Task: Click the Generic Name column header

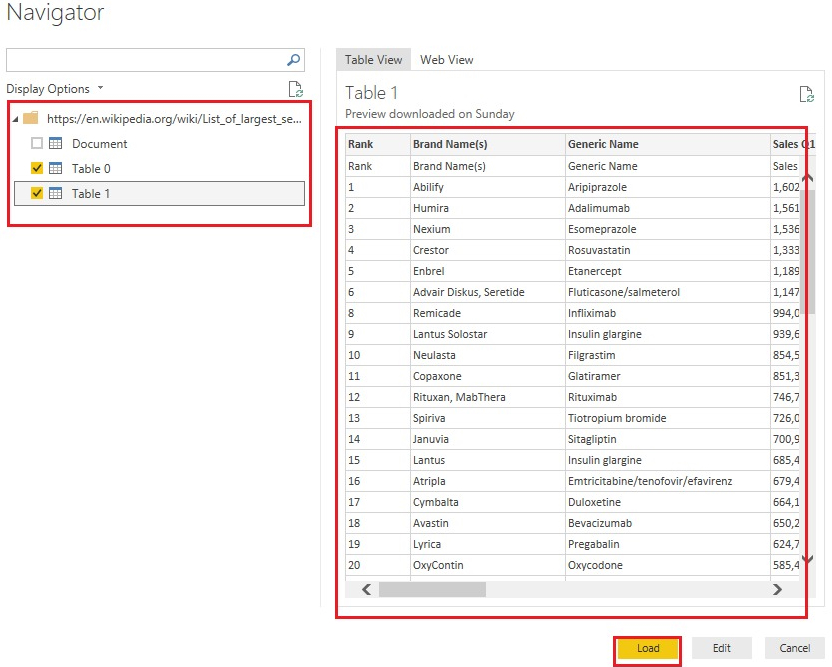Action: (668, 144)
